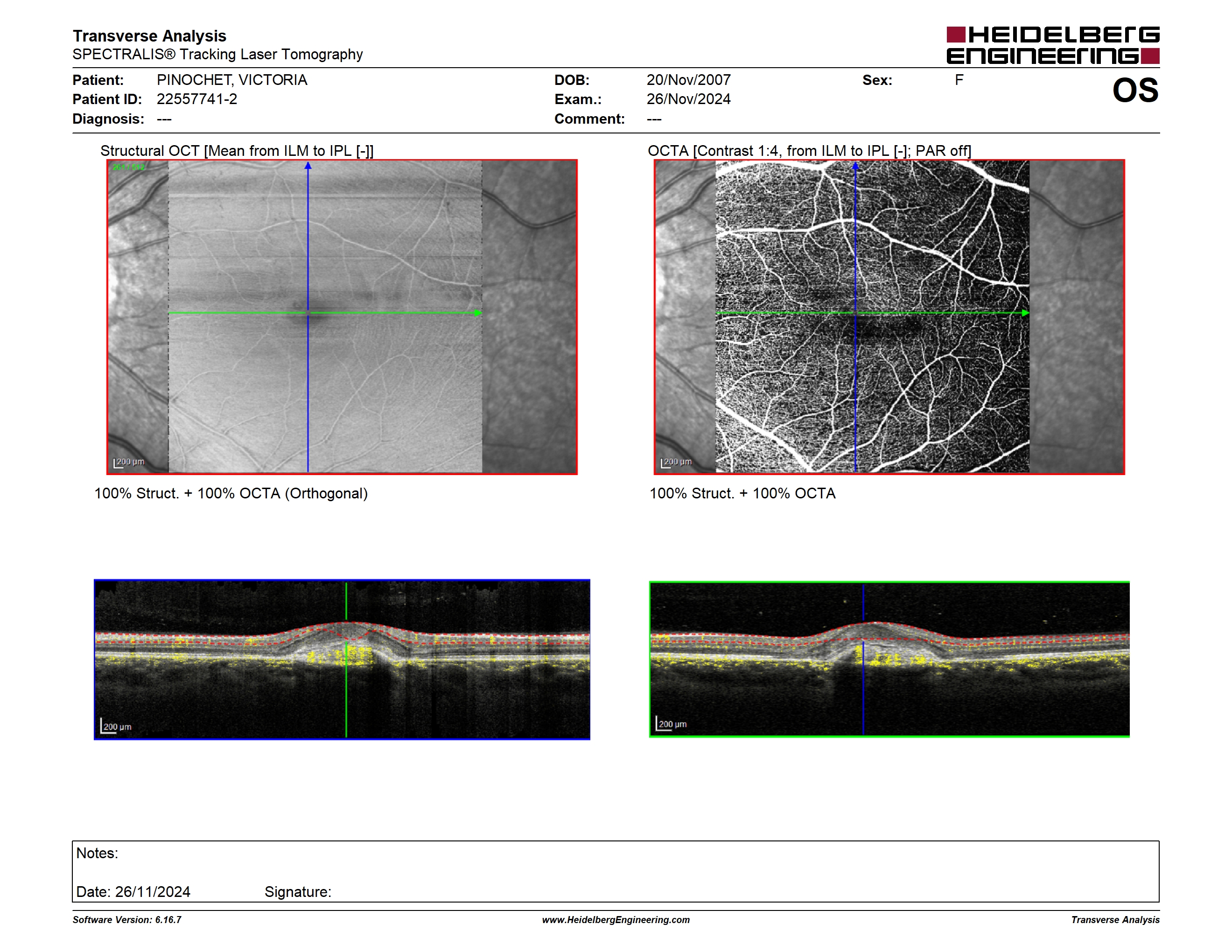
Task: Open the blue-framed orthogonal B-scan
Action: 342,659
